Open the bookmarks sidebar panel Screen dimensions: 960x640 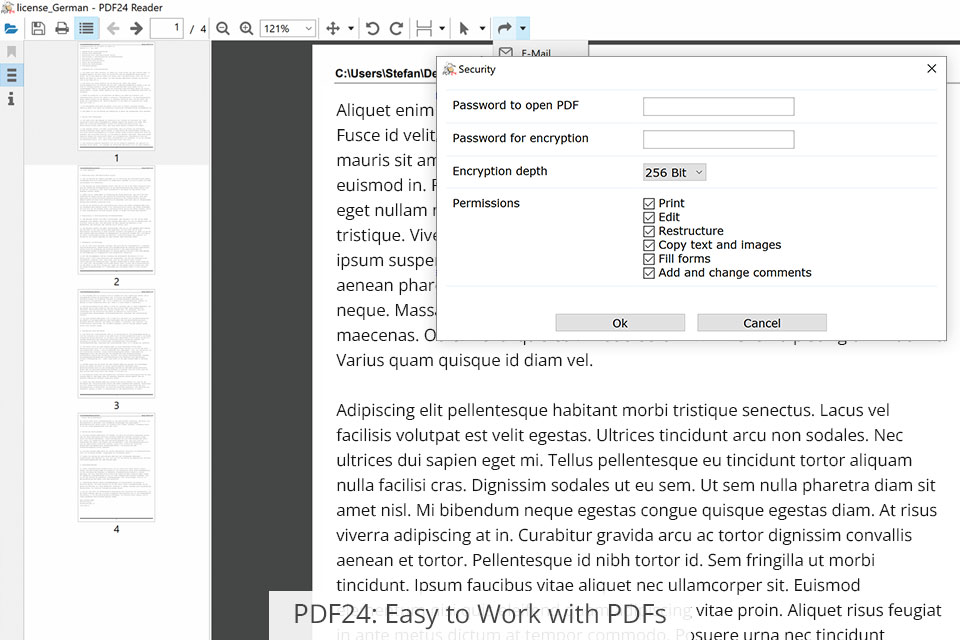coord(11,51)
